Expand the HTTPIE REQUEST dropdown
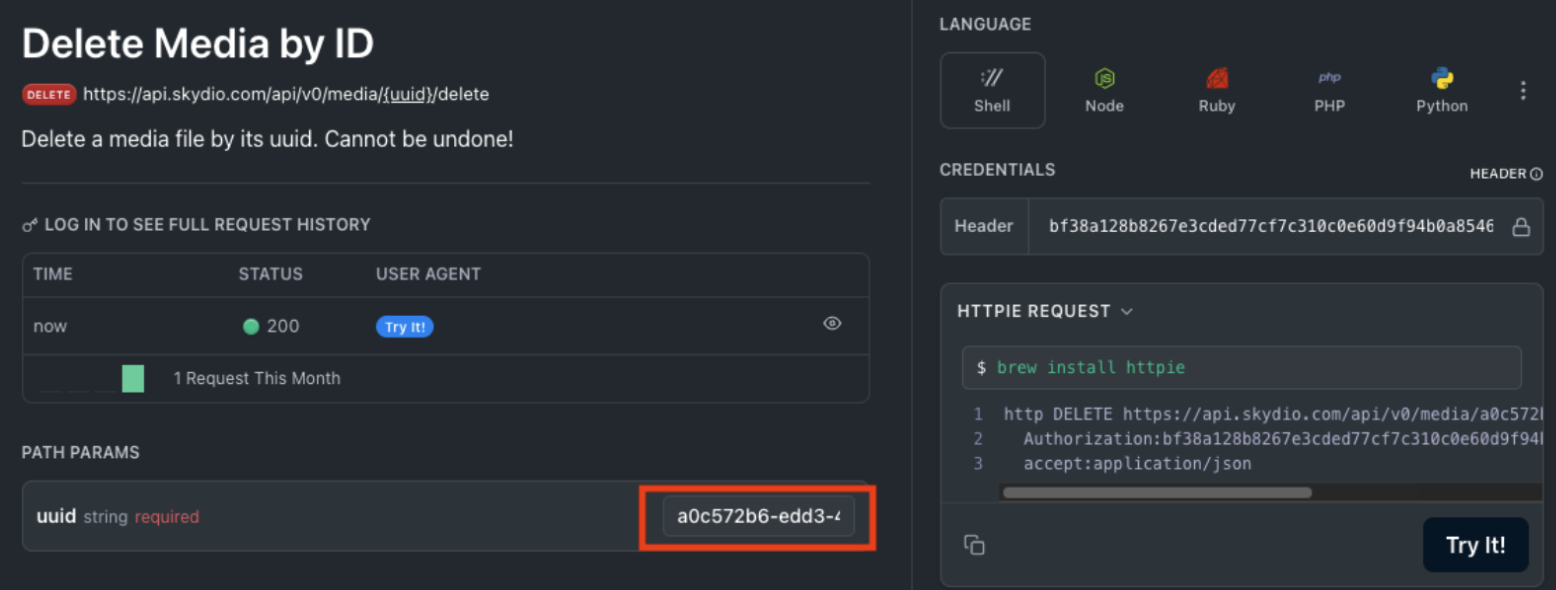Screen dimensions: 1556x590 [x=1045, y=311]
